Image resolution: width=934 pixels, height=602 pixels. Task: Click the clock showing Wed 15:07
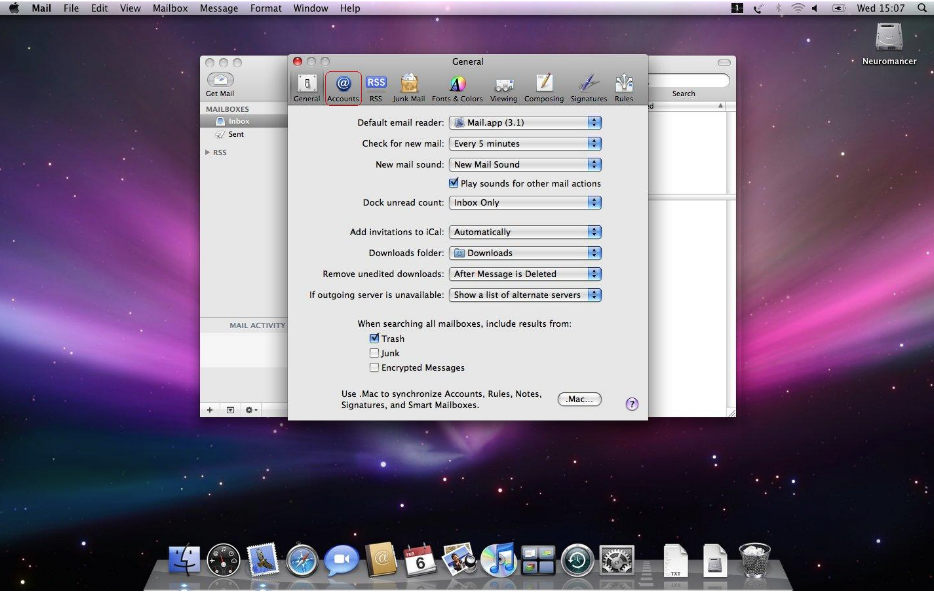[x=880, y=8]
